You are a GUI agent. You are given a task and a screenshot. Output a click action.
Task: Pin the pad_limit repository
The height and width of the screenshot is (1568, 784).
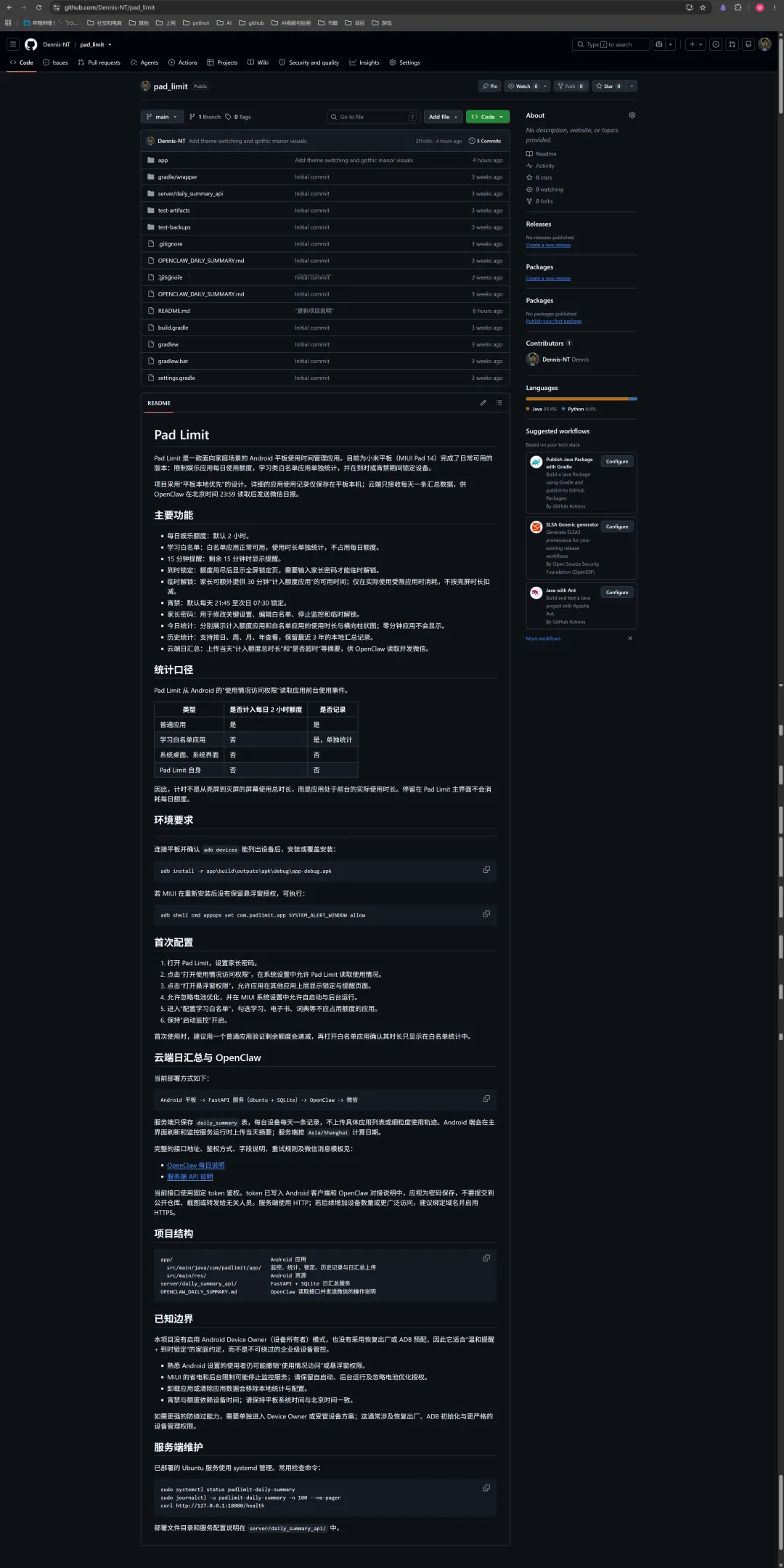[490, 86]
